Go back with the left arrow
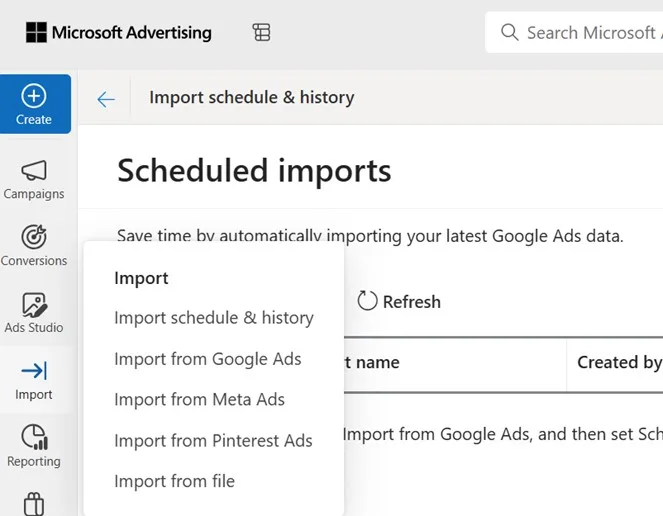 (x=106, y=99)
